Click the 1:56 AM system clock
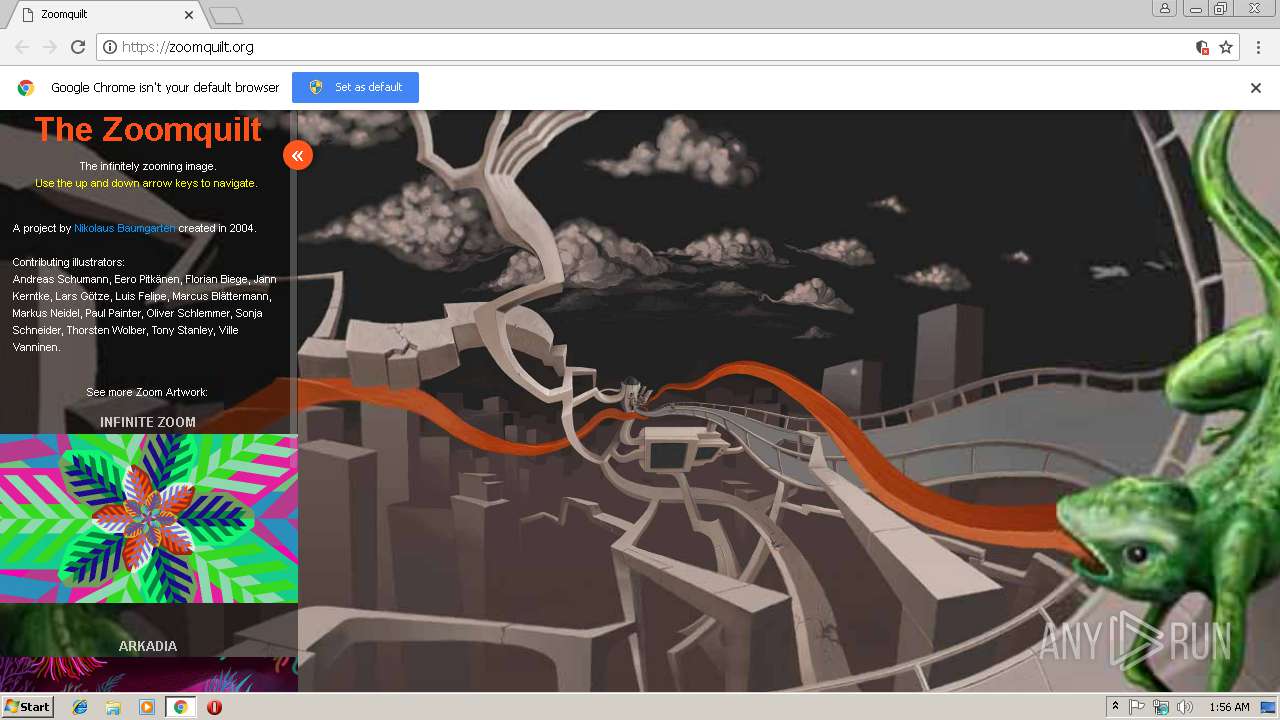This screenshot has width=1280, height=720. click(1229, 707)
